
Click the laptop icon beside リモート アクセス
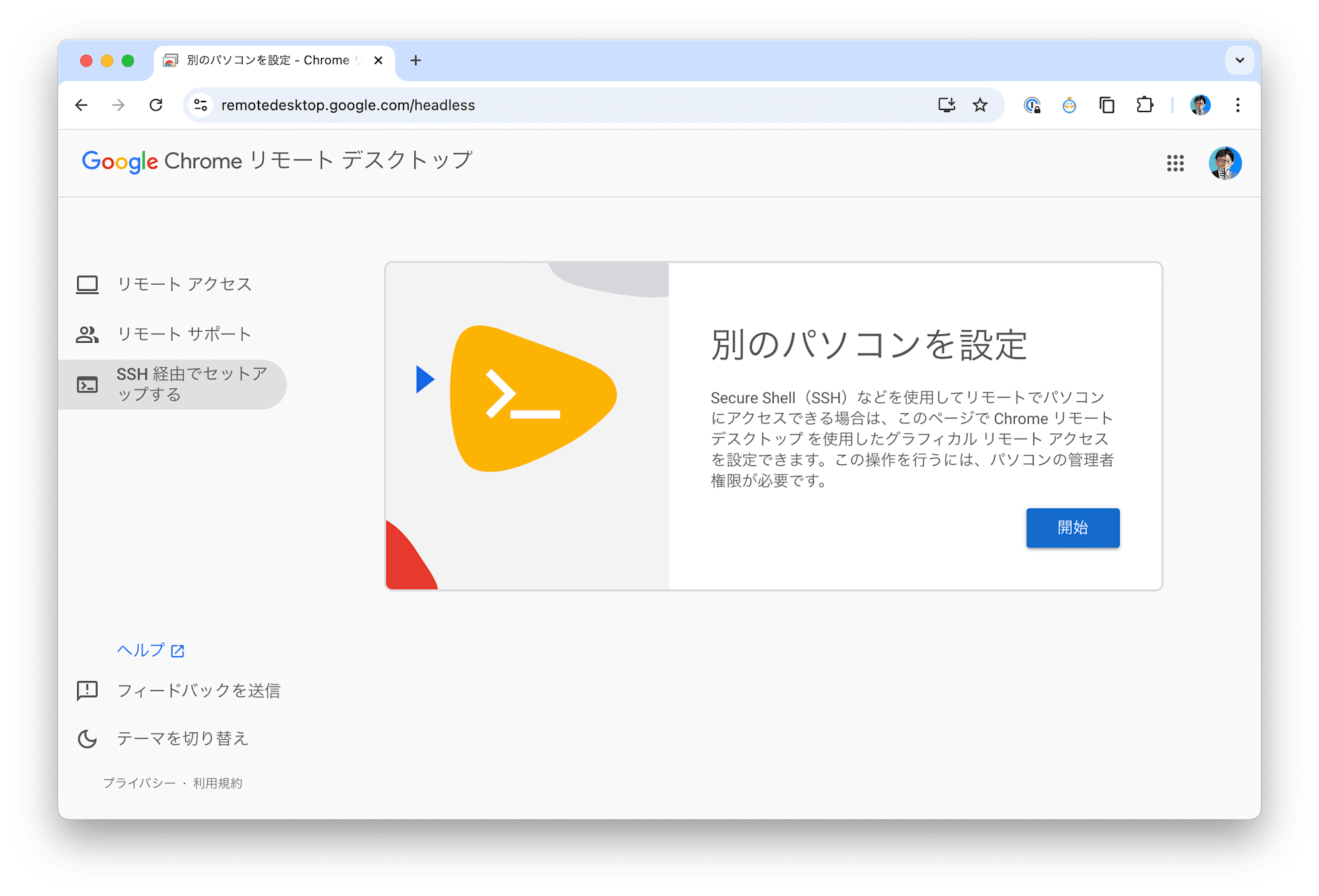[87, 284]
